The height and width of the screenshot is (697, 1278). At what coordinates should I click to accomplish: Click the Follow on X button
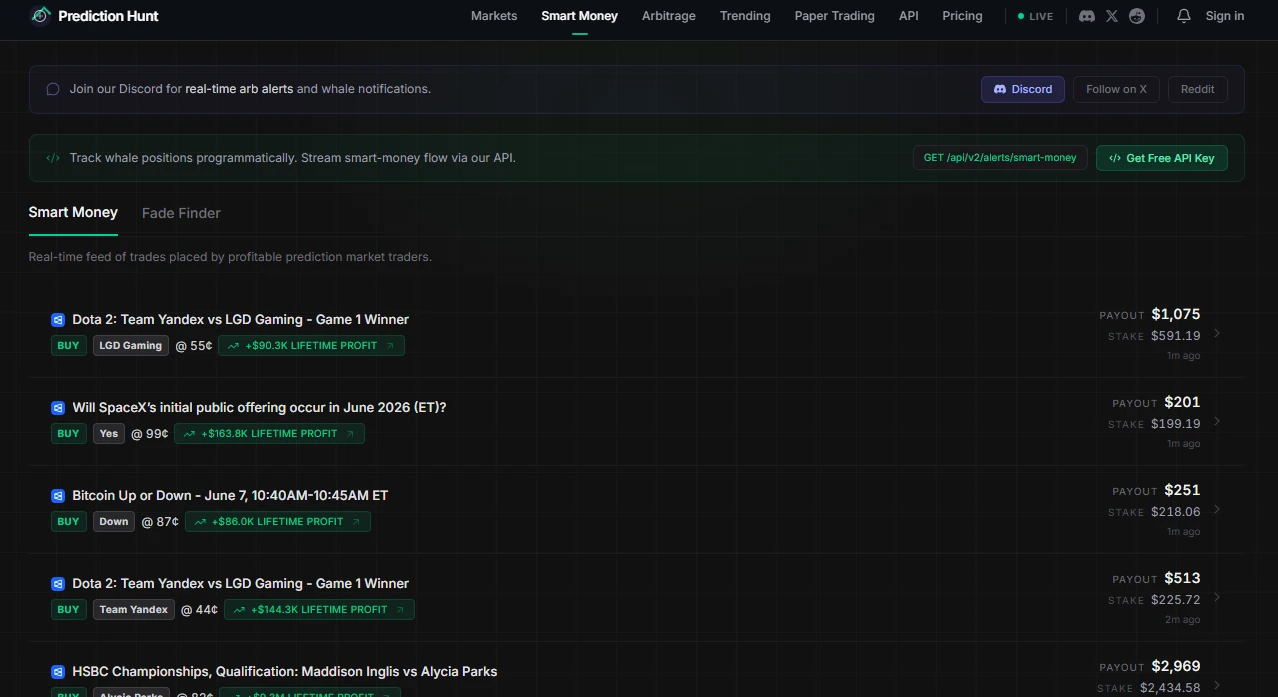[1116, 89]
